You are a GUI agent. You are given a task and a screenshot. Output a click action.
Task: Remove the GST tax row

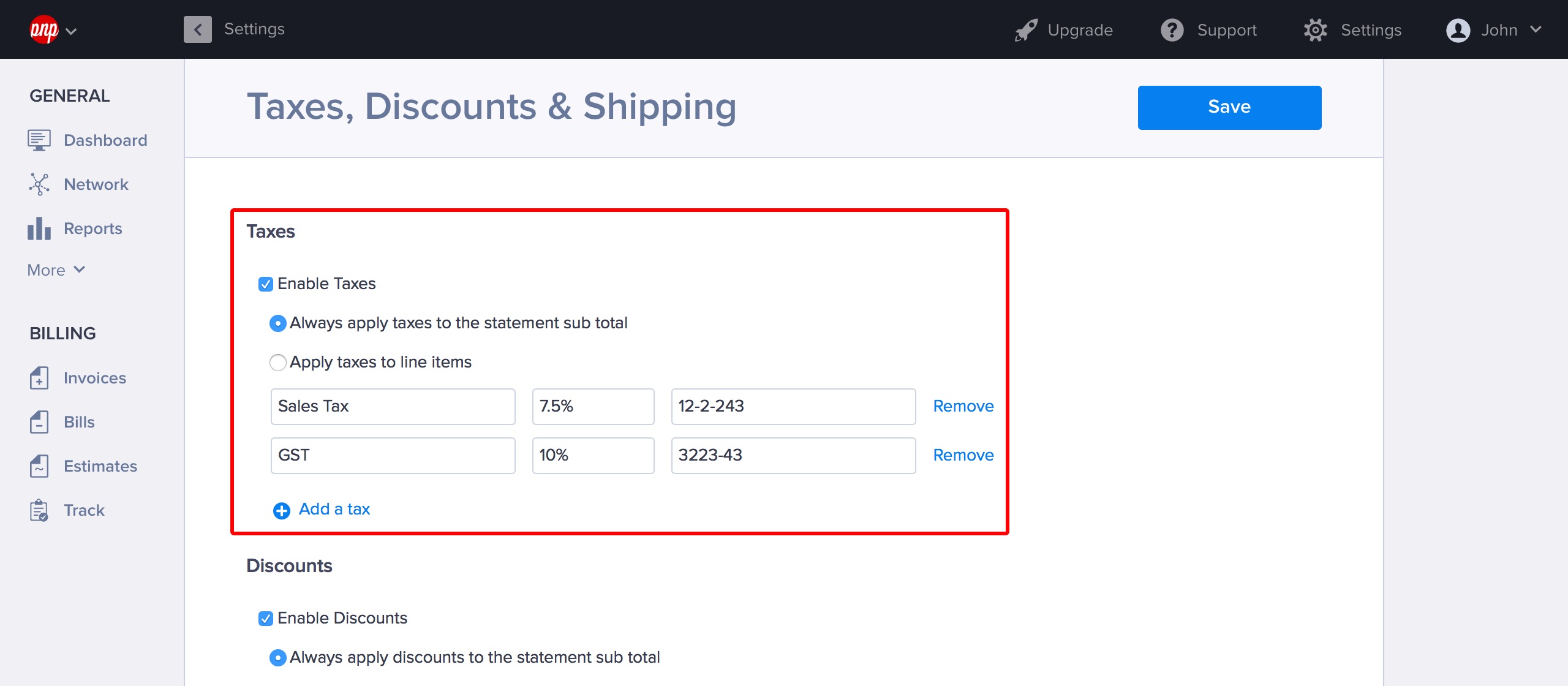coord(963,455)
